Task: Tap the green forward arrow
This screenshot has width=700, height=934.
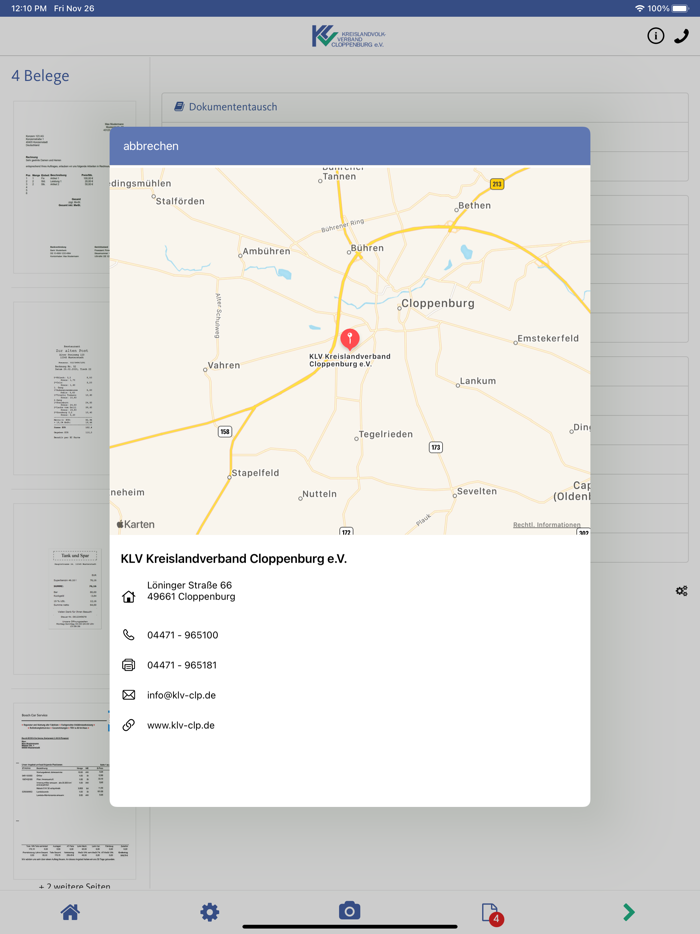Action: coord(629,912)
